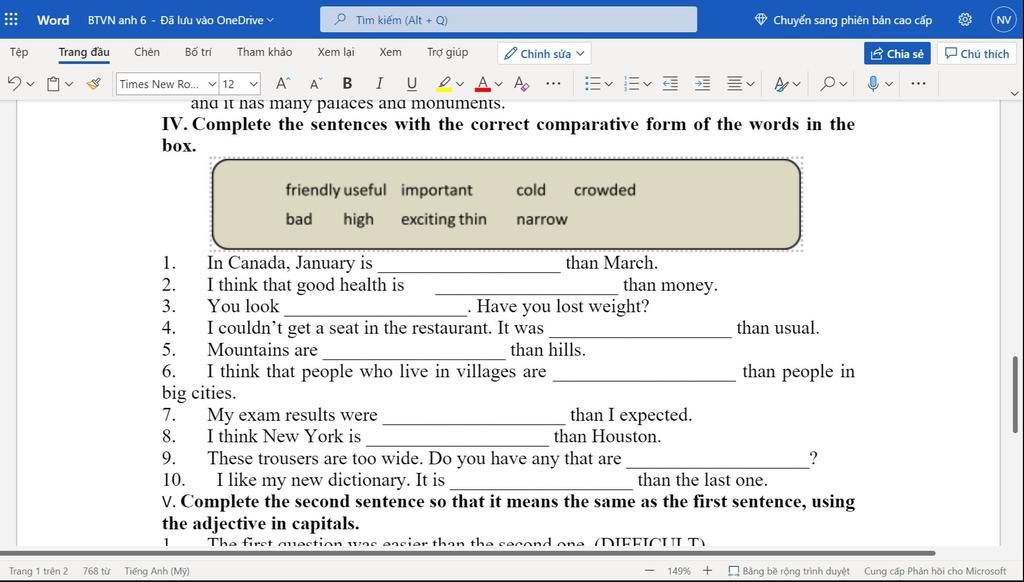This screenshot has width=1024, height=582.
Task: Click the Tìm kiếm search box
Action: (508, 20)
